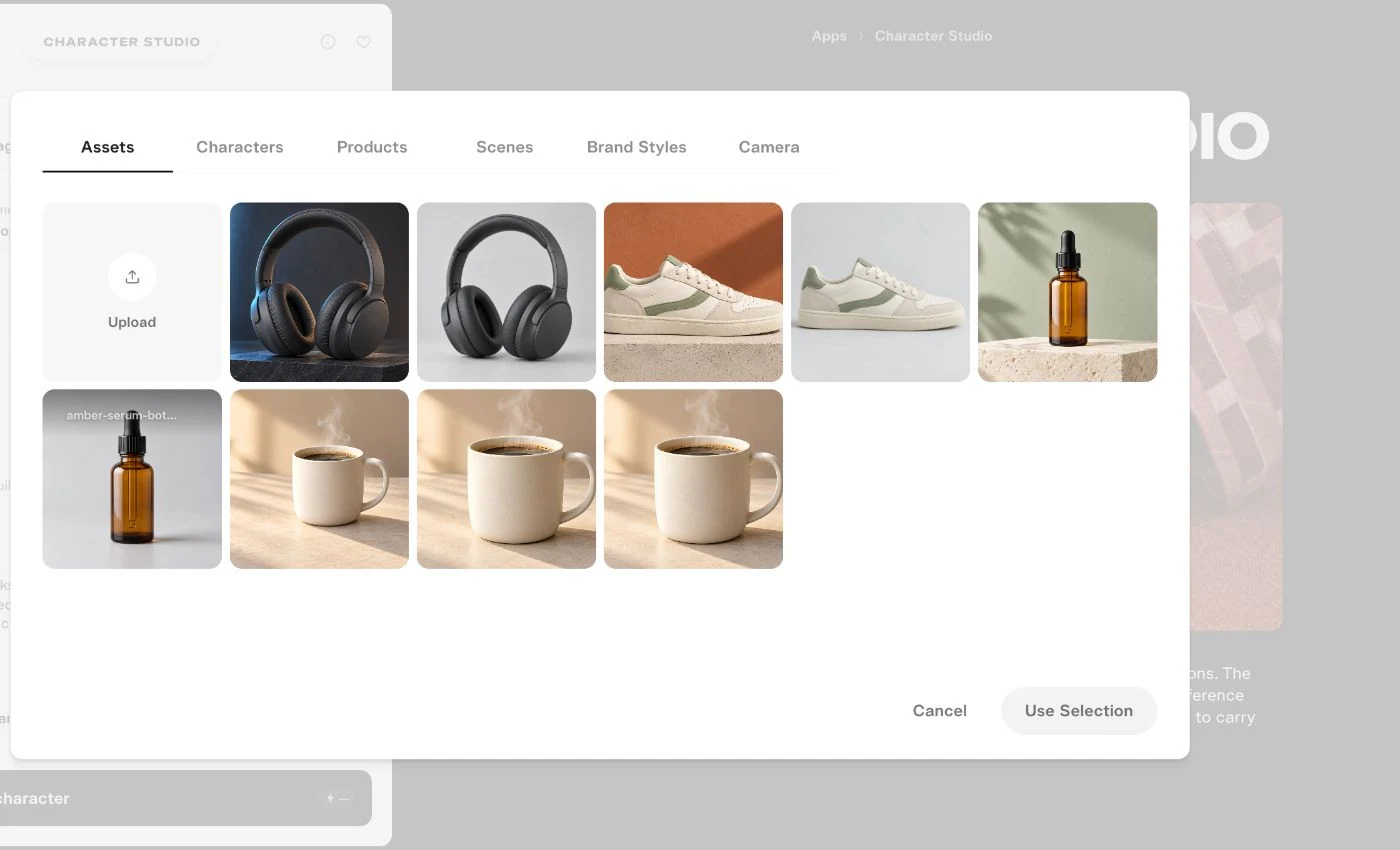Select sneaker thumbnail on gray background
The image size is (1400, 850).
pos(880,292)
